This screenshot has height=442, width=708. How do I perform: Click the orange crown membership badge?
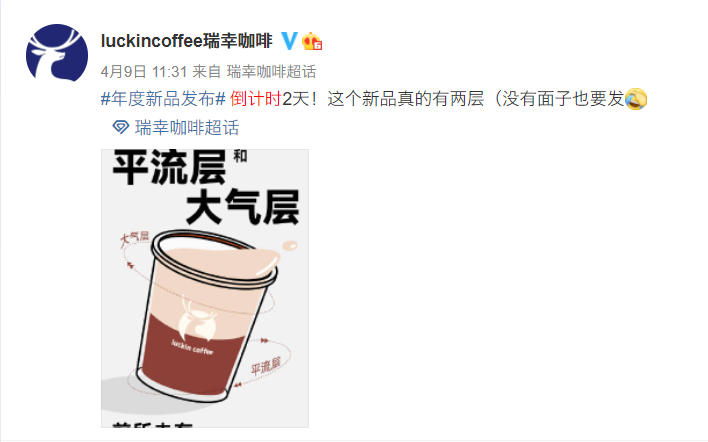tap(312, 42)
